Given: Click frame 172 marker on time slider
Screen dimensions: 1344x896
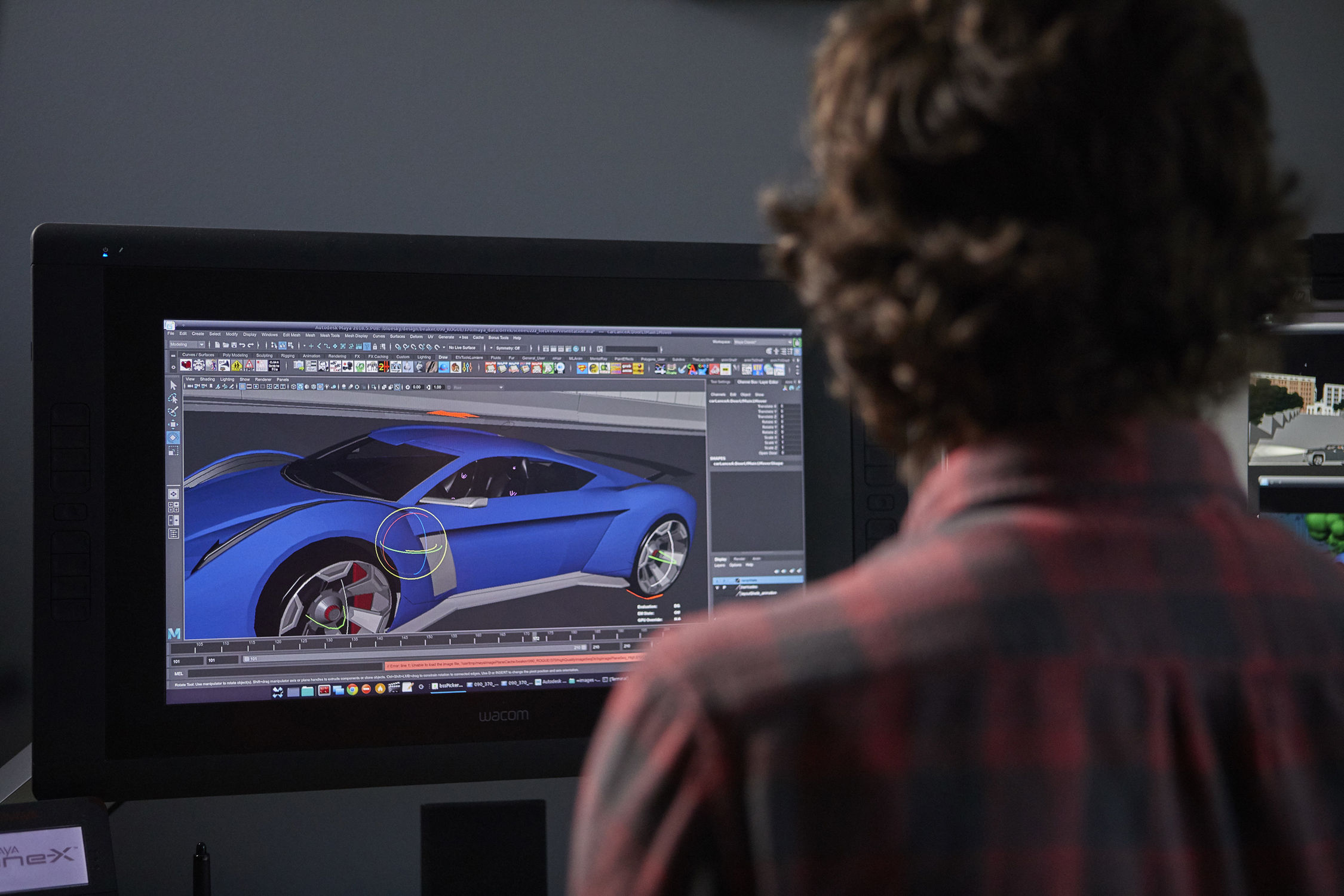Looking at the screenshot, I should pyautogui.click(x=536, y=638).
